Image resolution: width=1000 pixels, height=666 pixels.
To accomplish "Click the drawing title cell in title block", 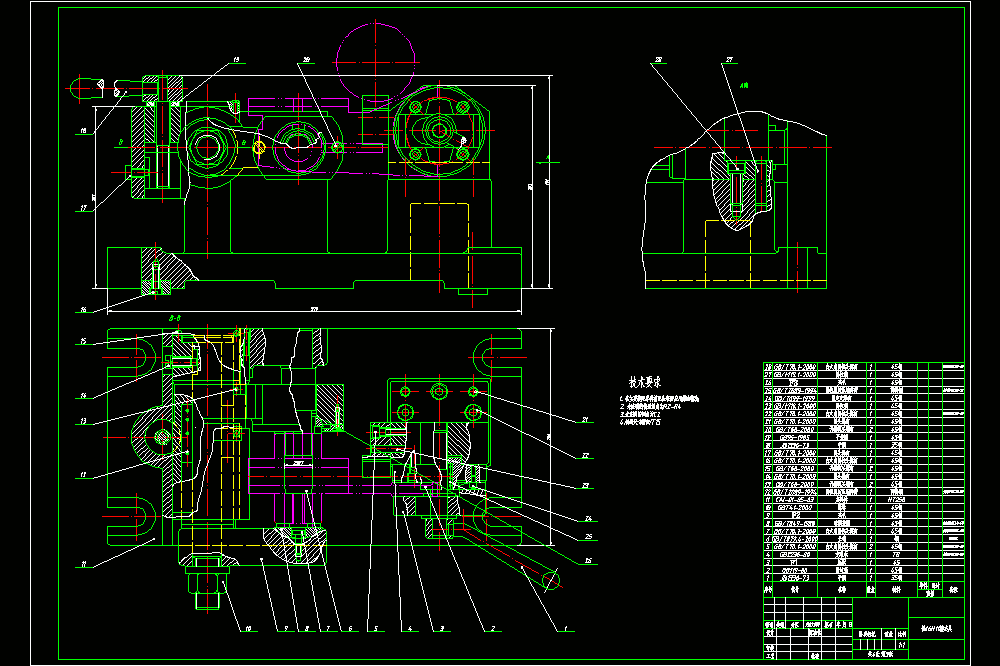I will pos(936,628).
